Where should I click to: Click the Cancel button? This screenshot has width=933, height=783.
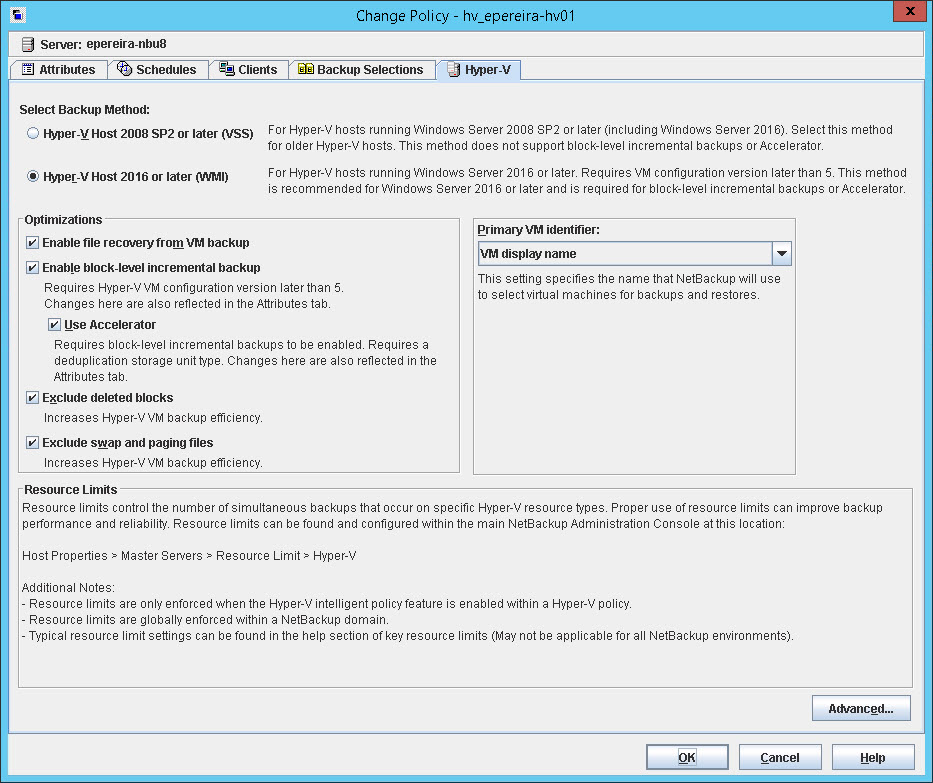pos(780,757)
